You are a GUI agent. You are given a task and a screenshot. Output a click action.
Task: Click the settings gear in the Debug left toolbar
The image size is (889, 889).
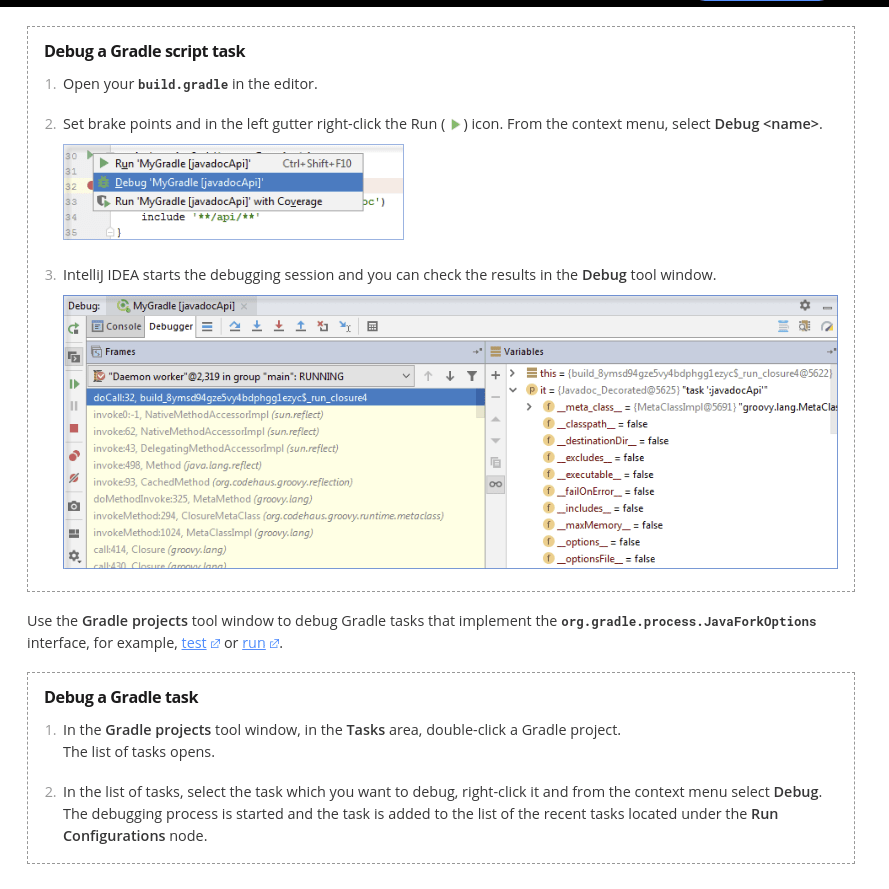(74, 556)
